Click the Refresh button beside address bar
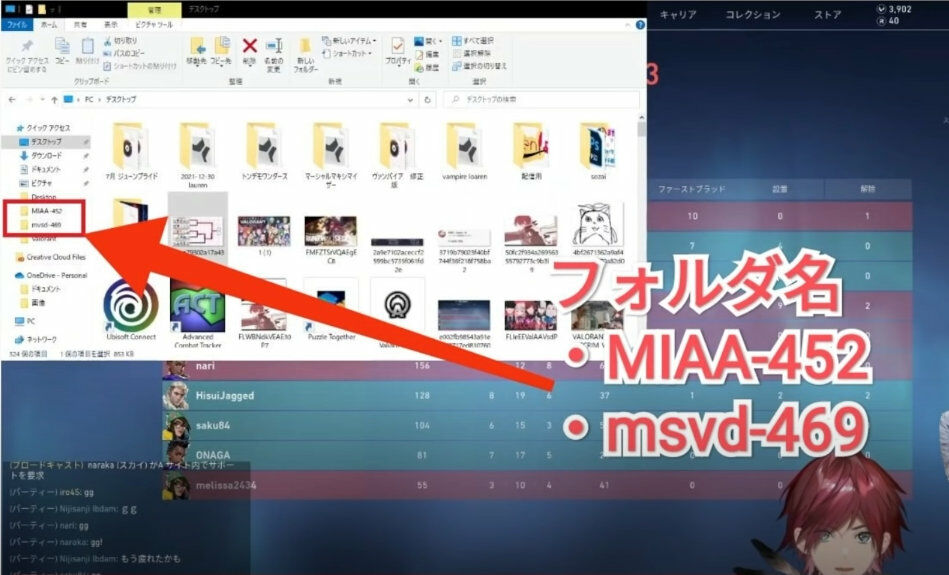Image resolution: width=949 pixels, height=575 pixels. click(427, 100)
